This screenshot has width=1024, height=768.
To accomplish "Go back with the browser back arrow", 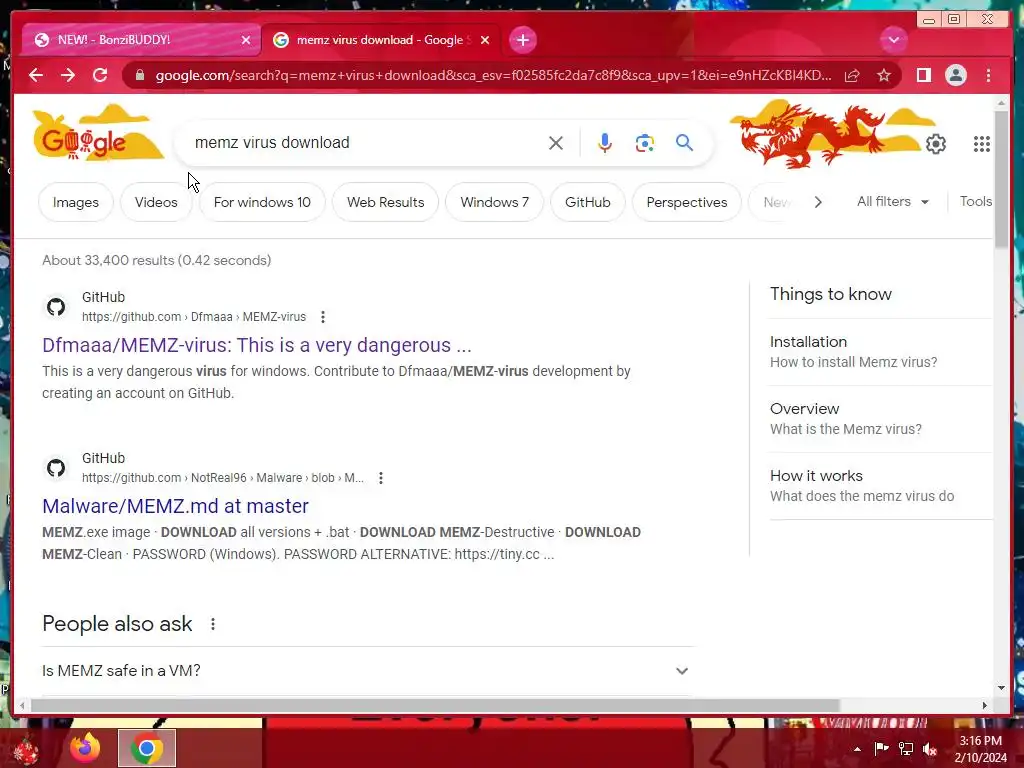I will pos(36,75).
